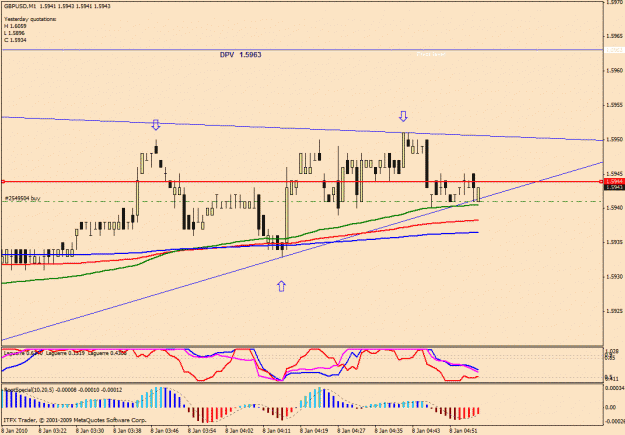Click the 8 Jan 03:30 time label
This screenshot has height=435, width=625.
[x=90, y=431]
